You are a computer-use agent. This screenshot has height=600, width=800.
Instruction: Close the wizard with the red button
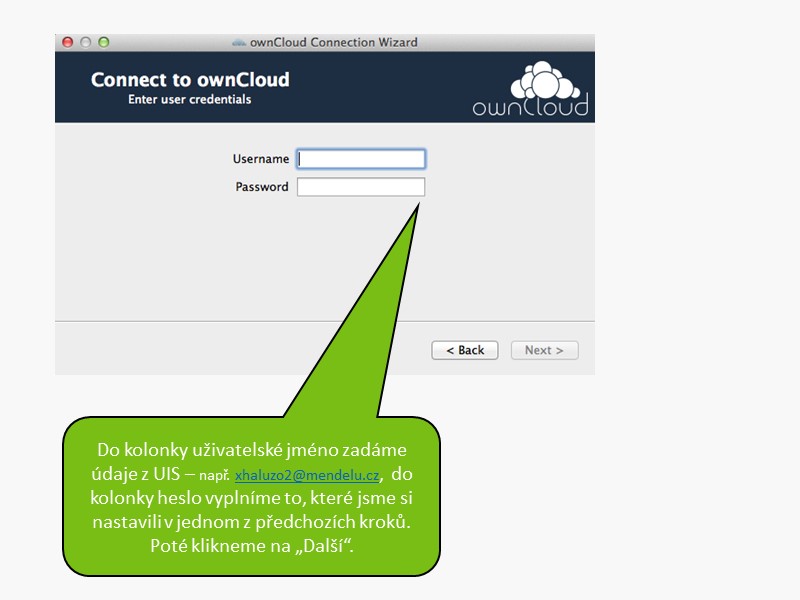point(68,43)
